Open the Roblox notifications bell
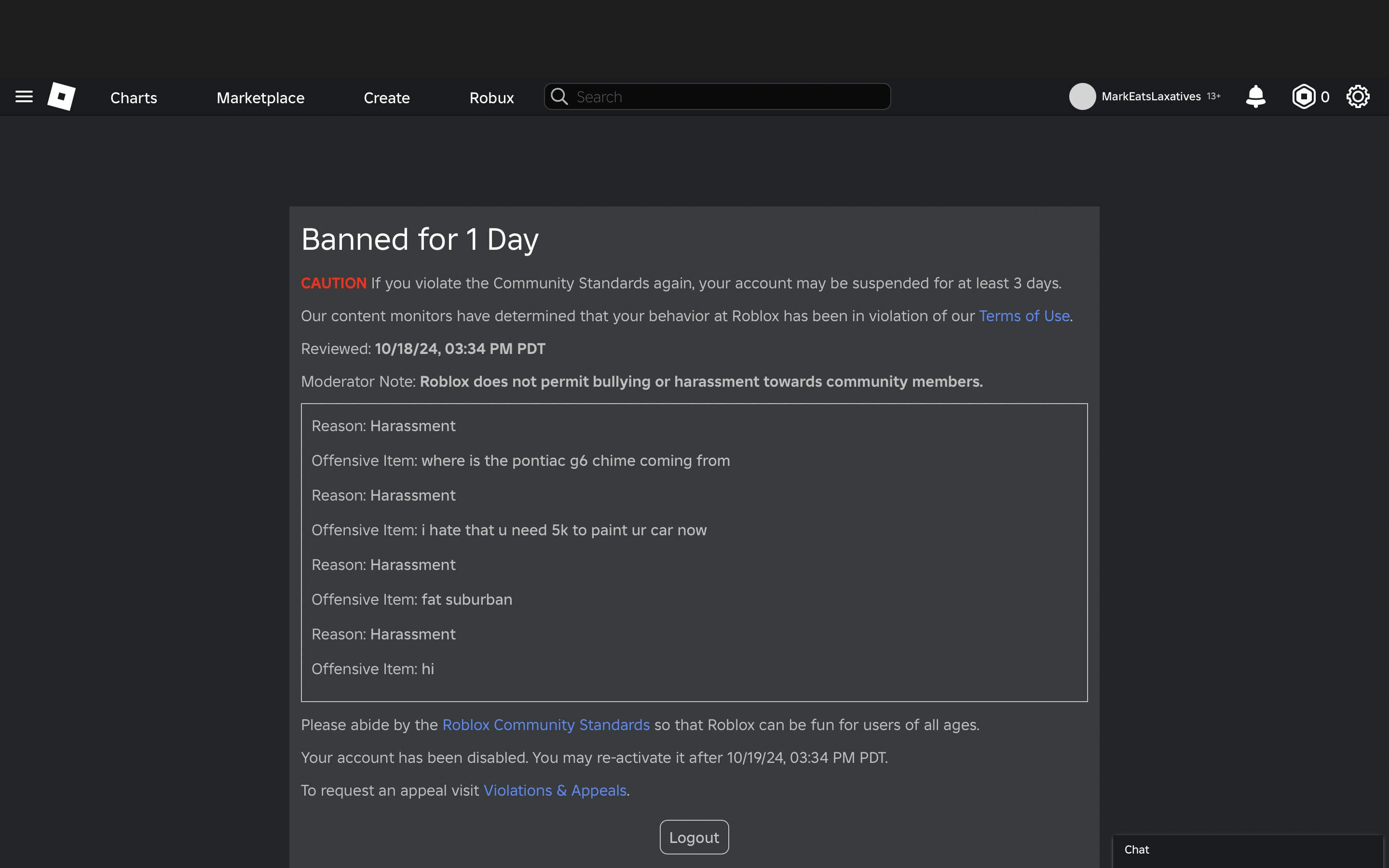 tap(1255, 96)
